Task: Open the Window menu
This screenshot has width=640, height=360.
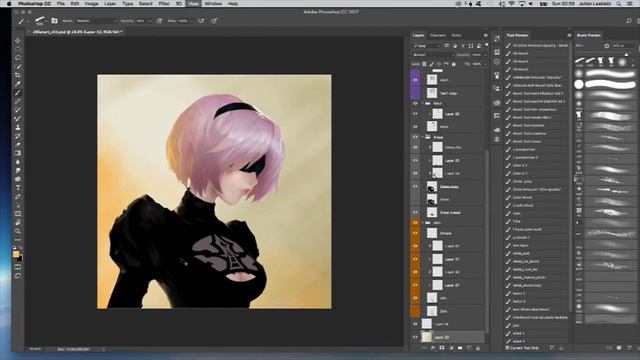Action: 213,4
